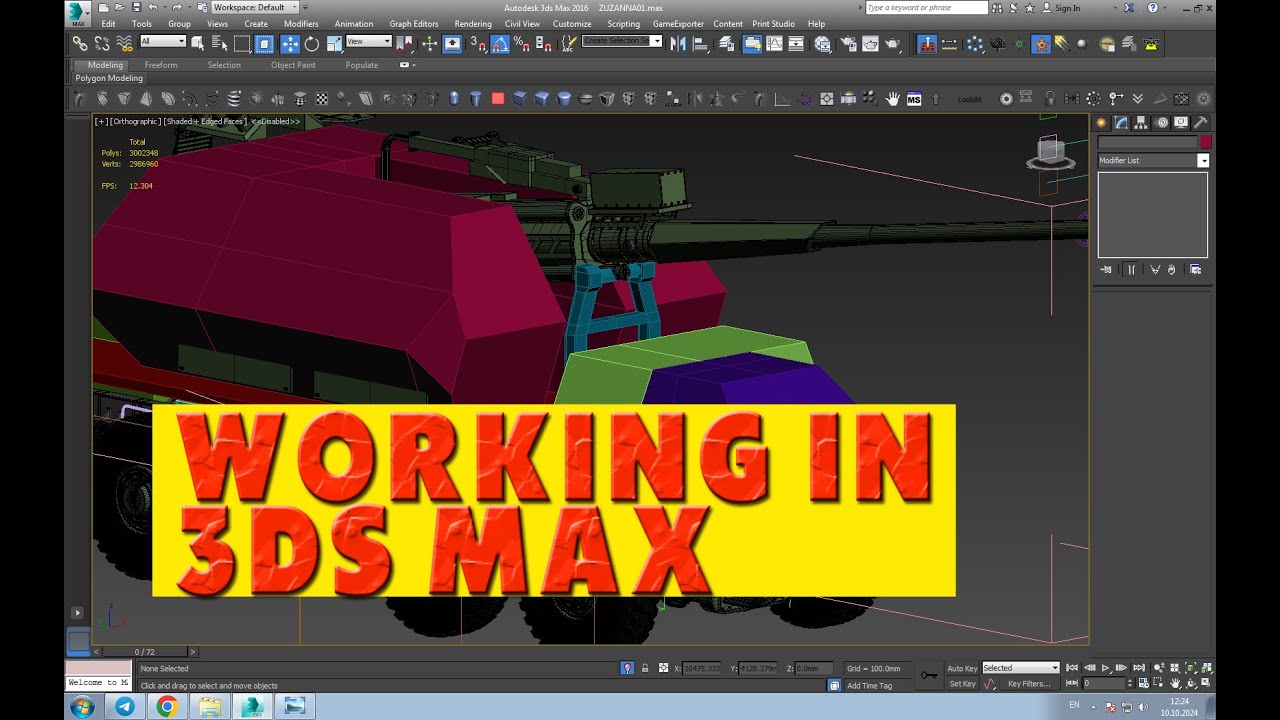Click the Sign In link

[x=1067, y=8]
